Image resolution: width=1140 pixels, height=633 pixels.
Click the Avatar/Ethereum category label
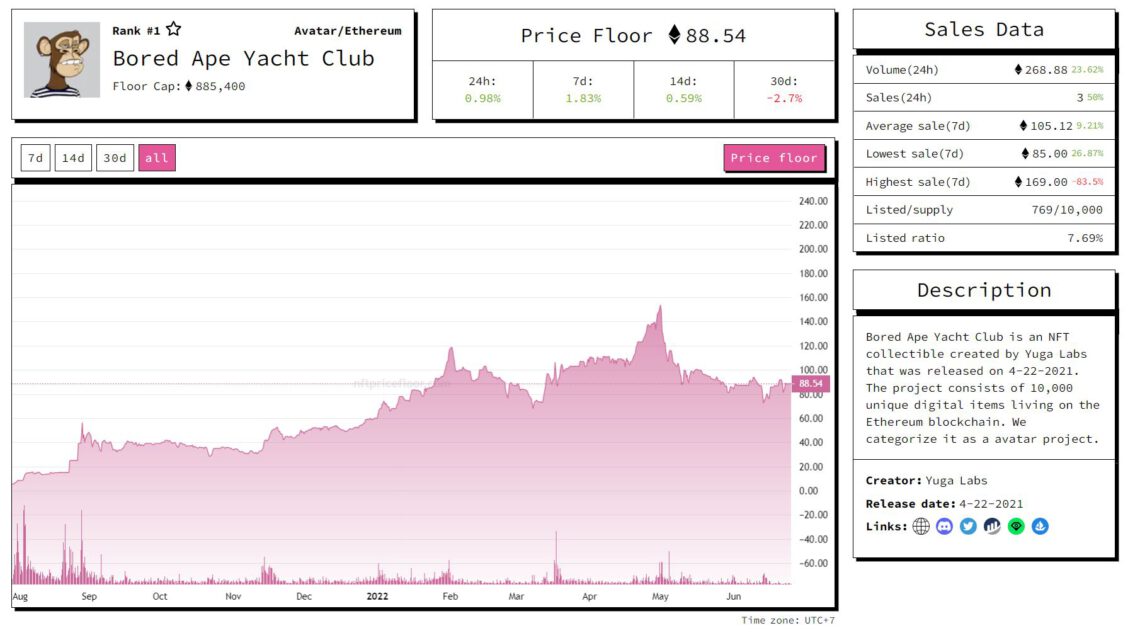347,31
